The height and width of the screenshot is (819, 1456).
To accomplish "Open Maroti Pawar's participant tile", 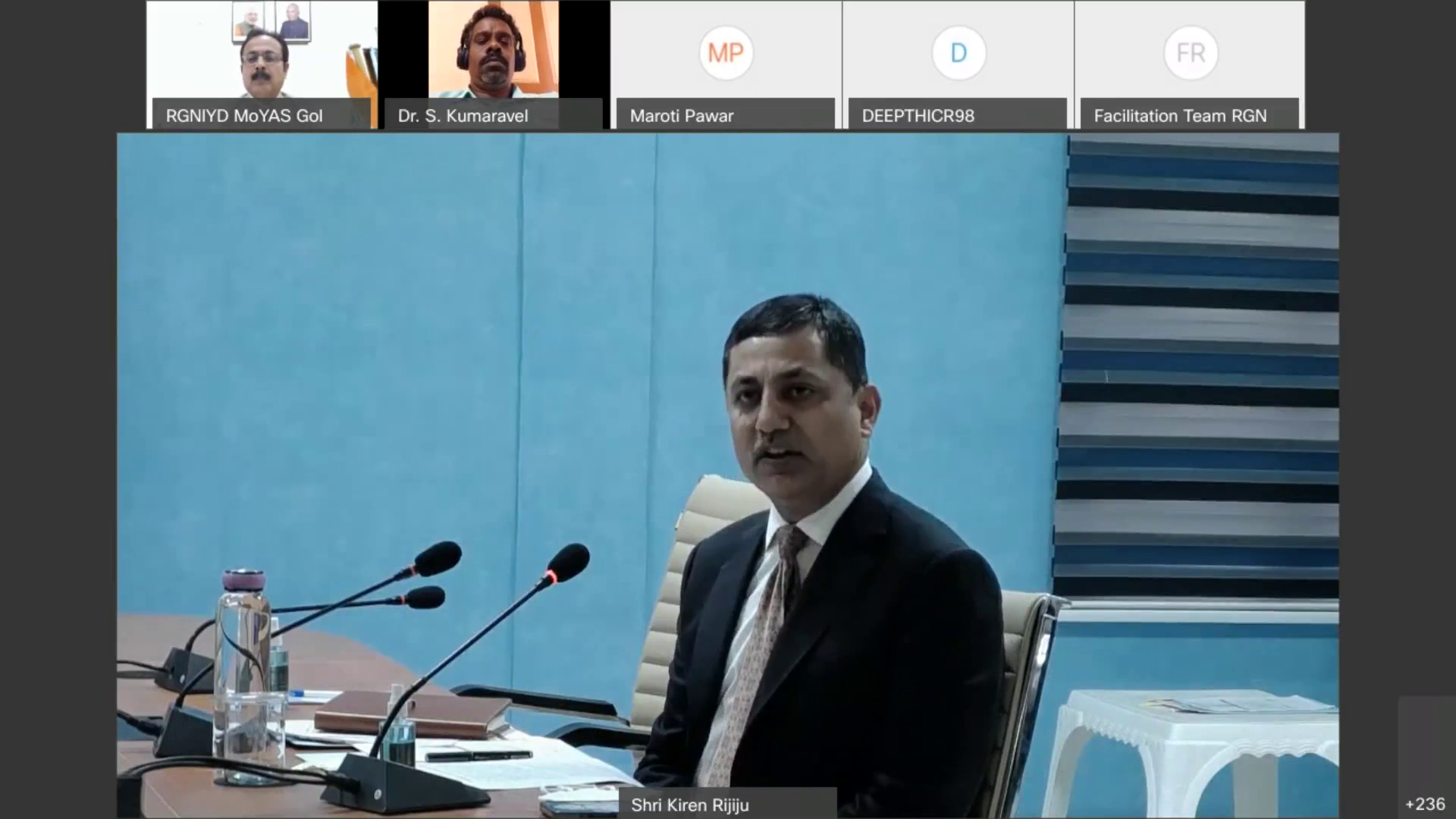I will click(x=726, y=64).
